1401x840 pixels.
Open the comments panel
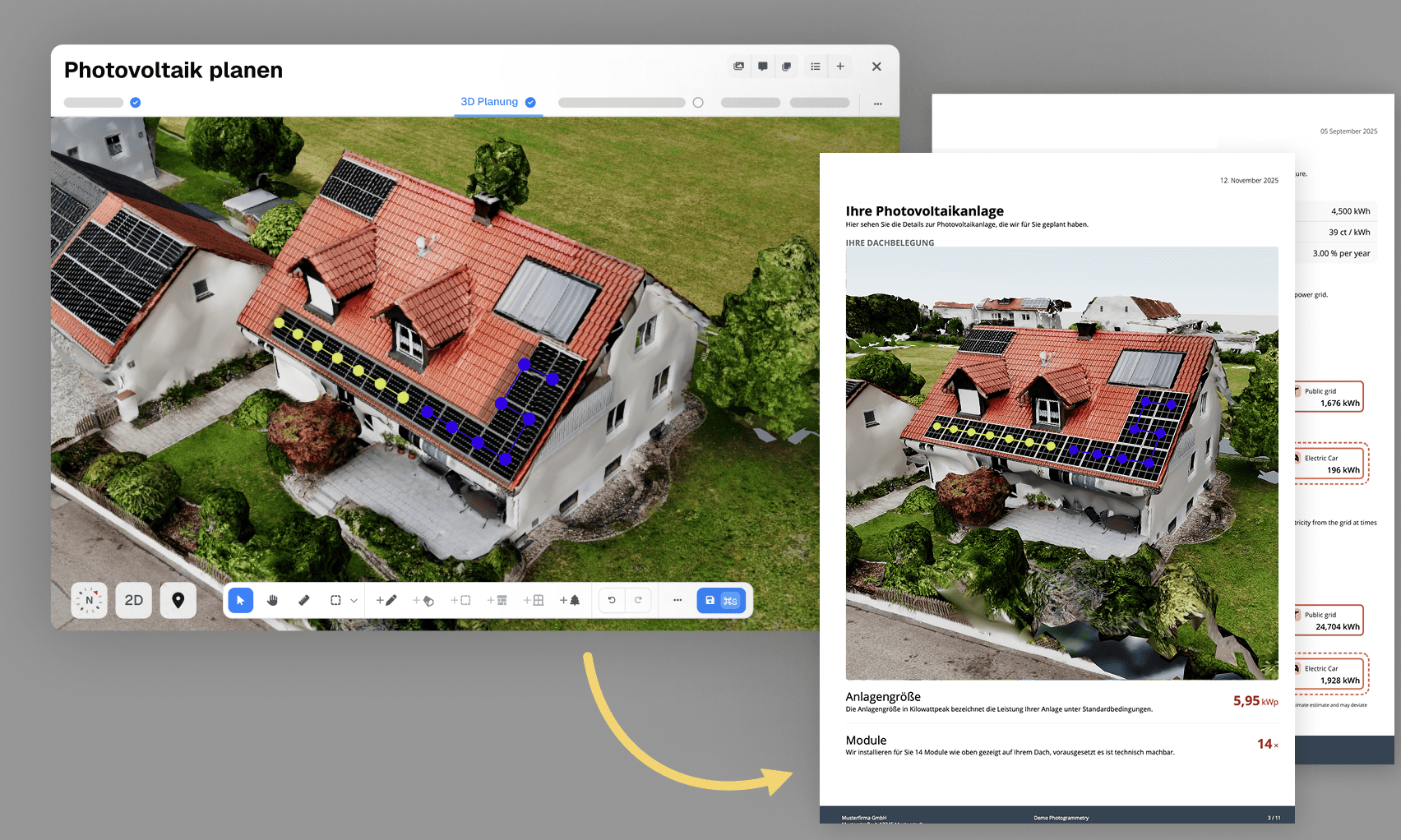762,67
